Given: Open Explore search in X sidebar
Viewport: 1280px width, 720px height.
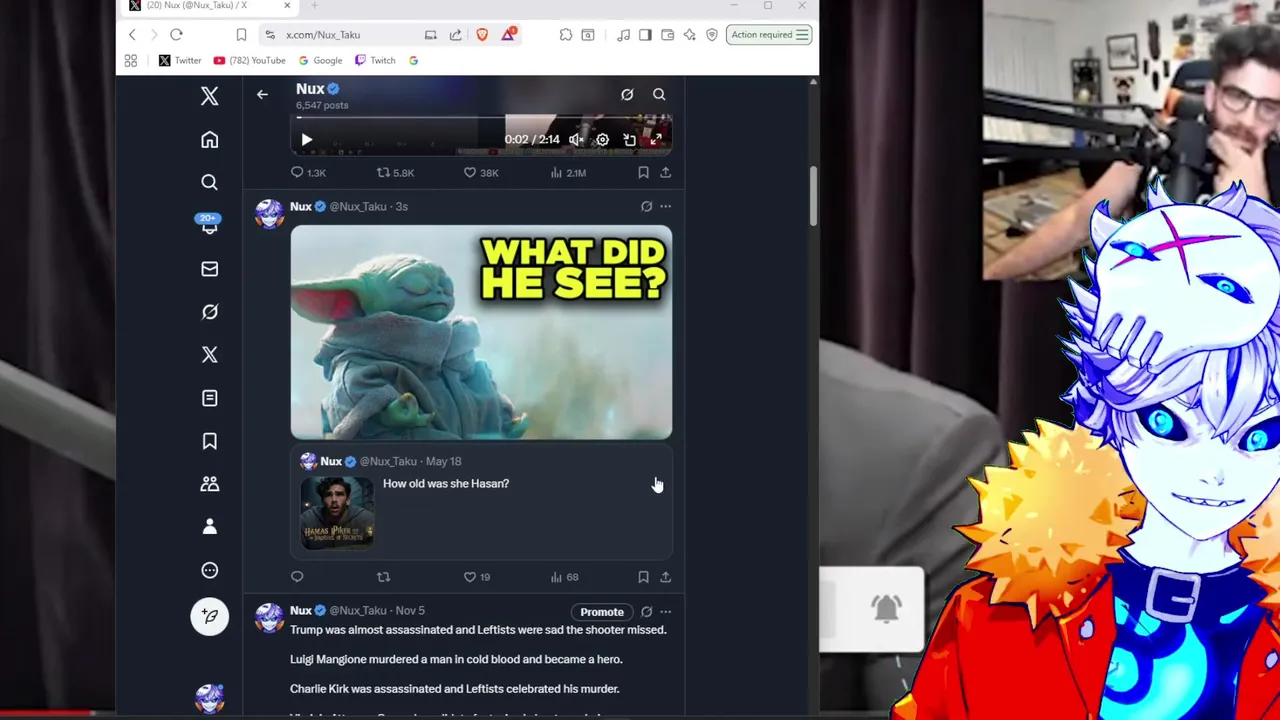Looking at the screenshot, I should pos(209,182).
